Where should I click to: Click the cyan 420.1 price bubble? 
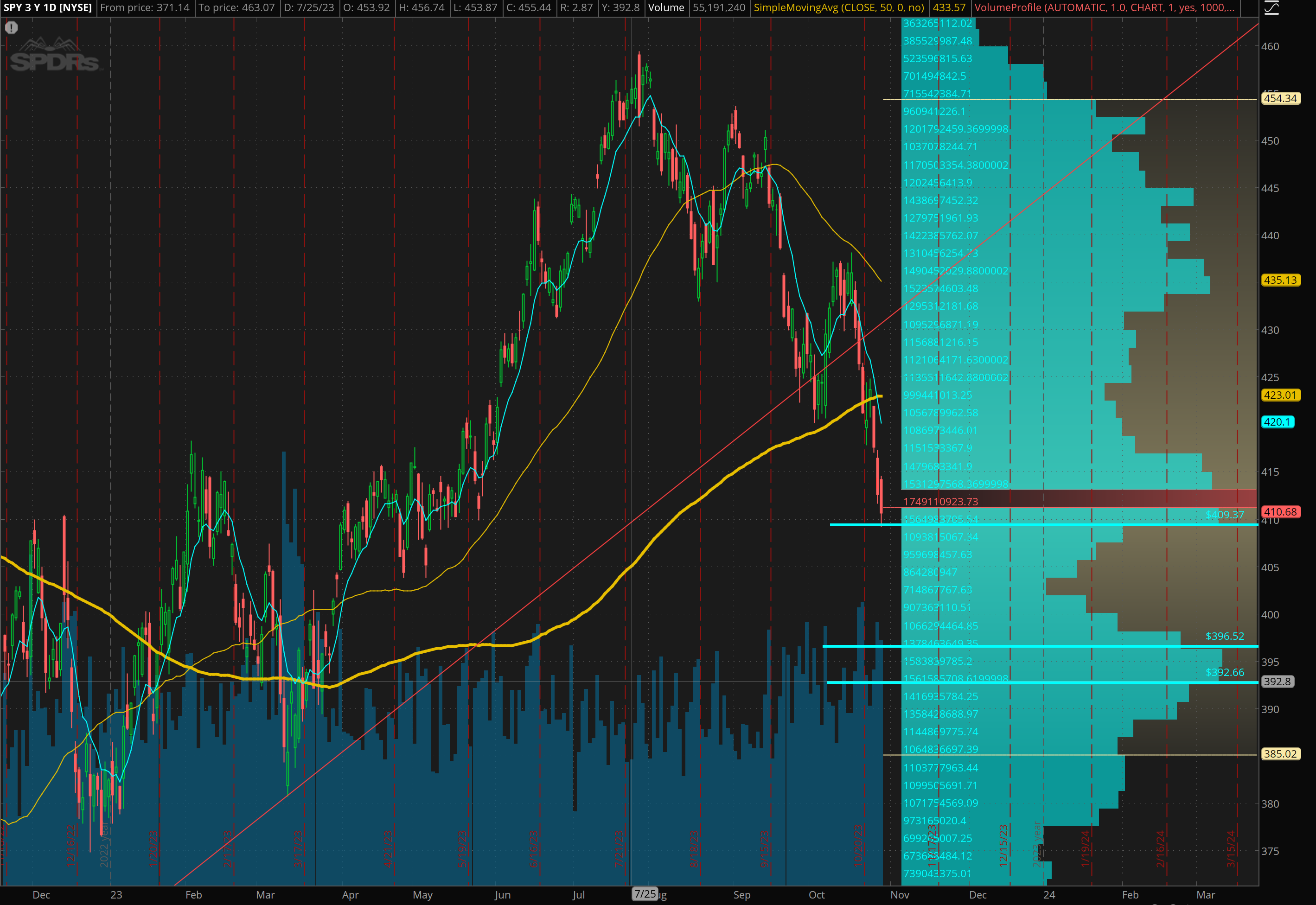(x=1277, y=422)
